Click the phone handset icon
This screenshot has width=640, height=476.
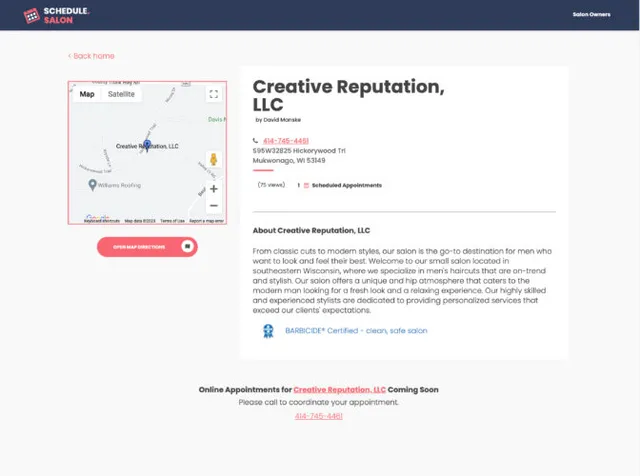(256, 141)
